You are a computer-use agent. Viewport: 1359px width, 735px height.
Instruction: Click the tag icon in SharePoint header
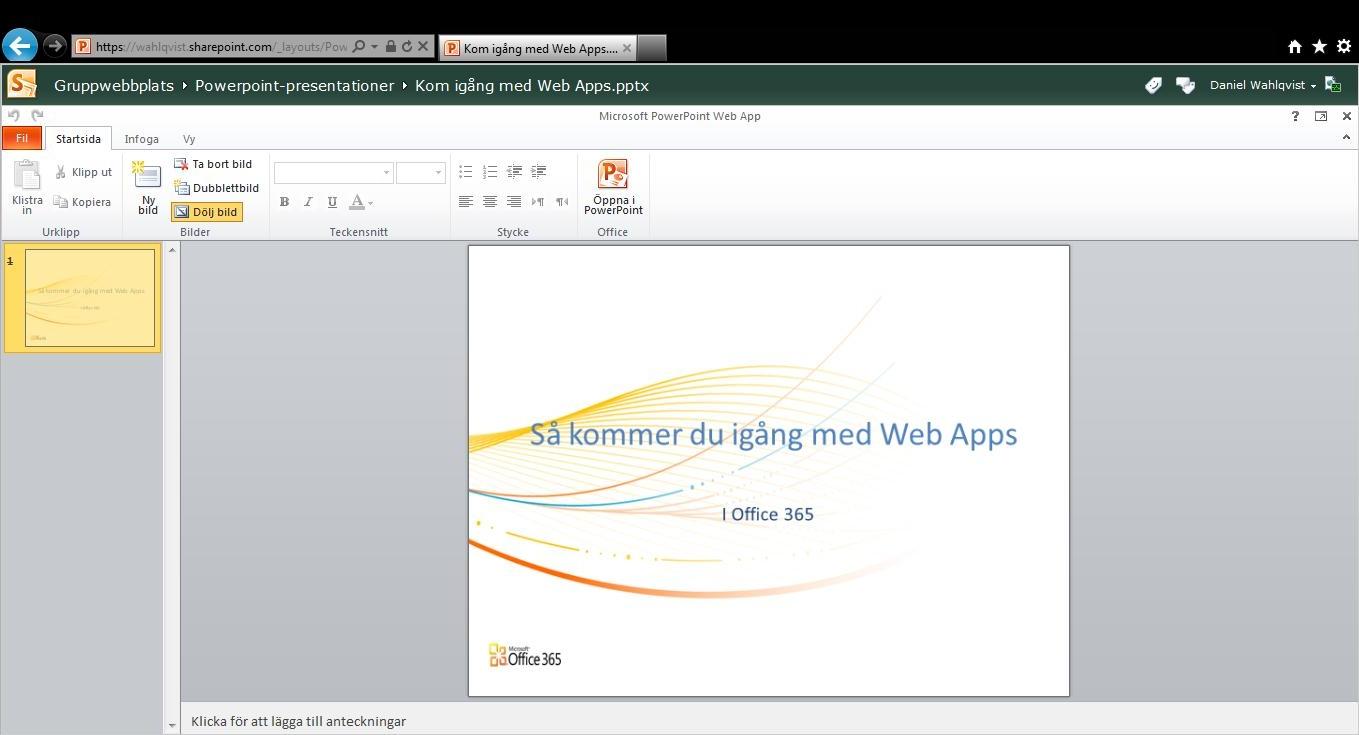pos(1153,85)
